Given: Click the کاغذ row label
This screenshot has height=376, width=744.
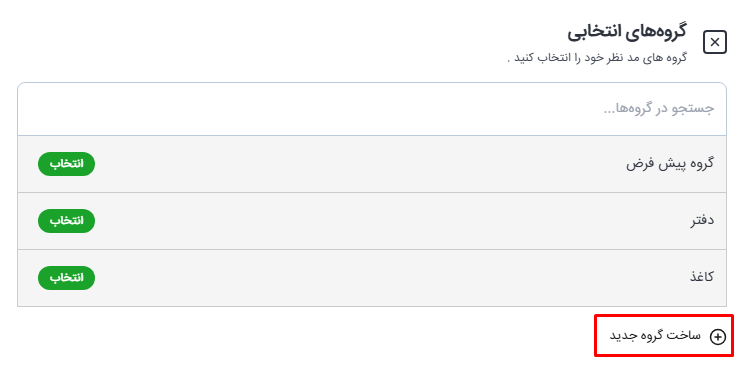Looking at the screenshot, I should 702,276.
